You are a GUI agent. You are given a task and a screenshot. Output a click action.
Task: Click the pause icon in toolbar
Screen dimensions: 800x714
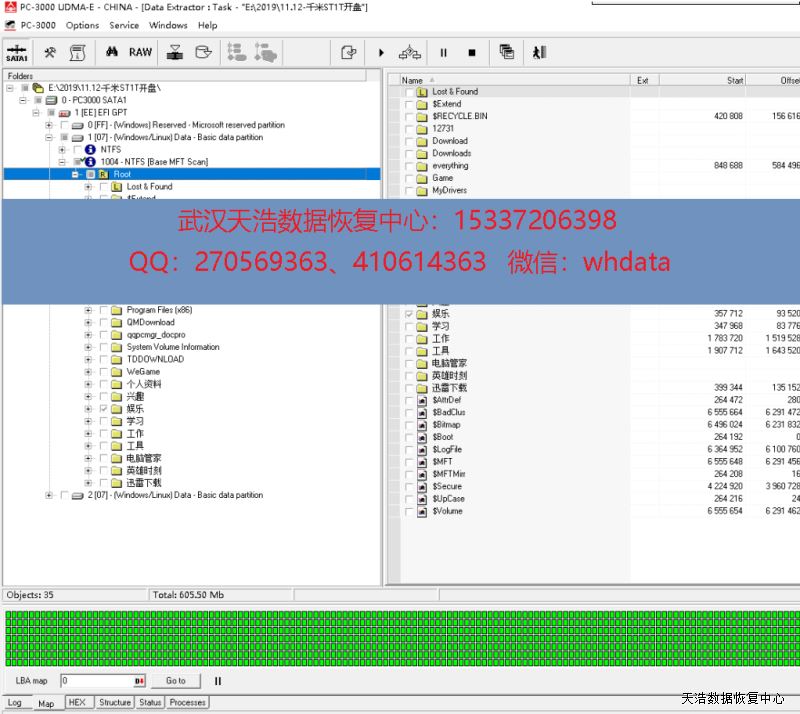(443, 53)
